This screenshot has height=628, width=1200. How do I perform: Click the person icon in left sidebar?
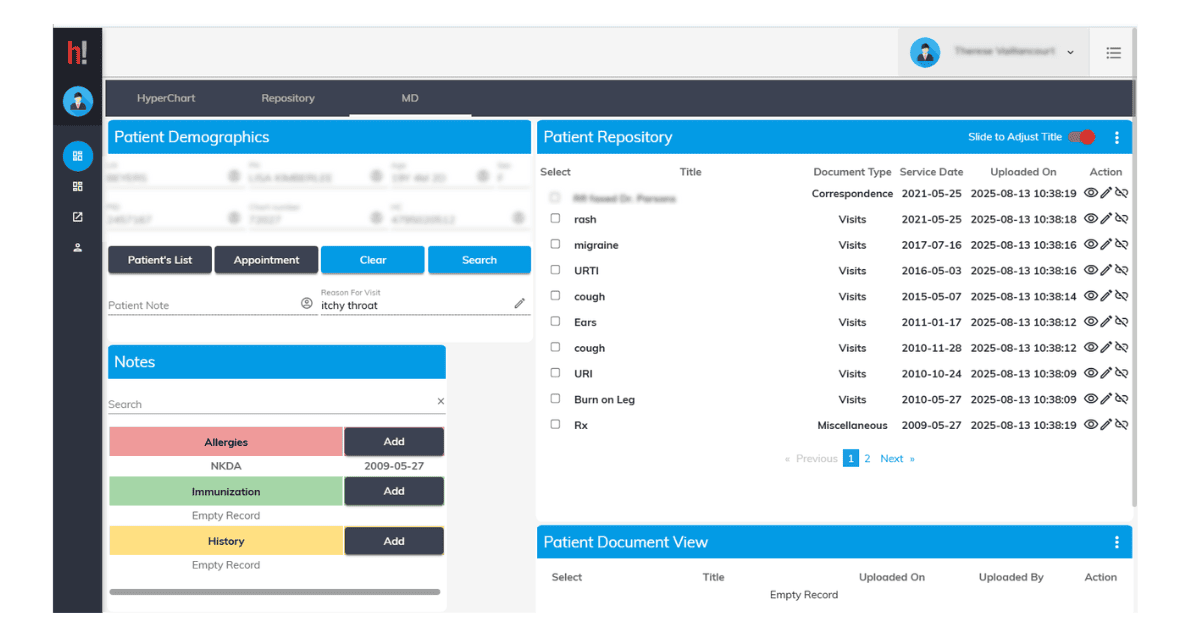tap(78, 248)
